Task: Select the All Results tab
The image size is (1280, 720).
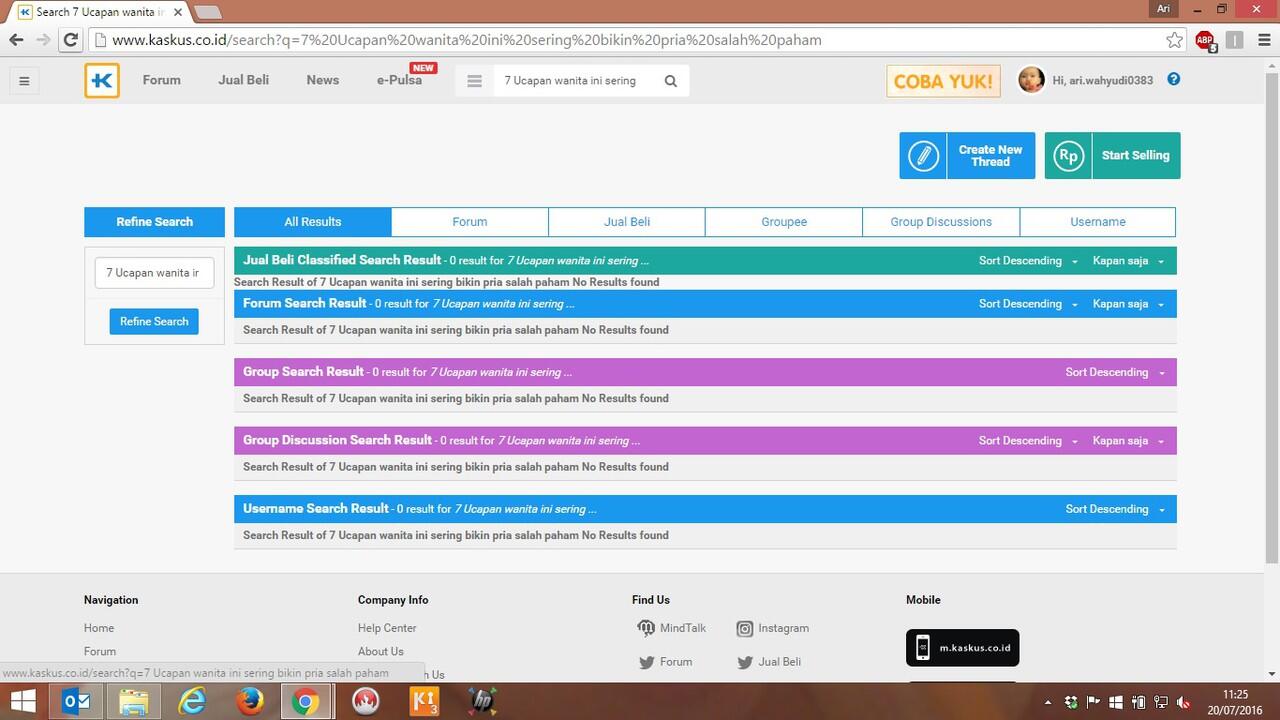Action: 313,222
